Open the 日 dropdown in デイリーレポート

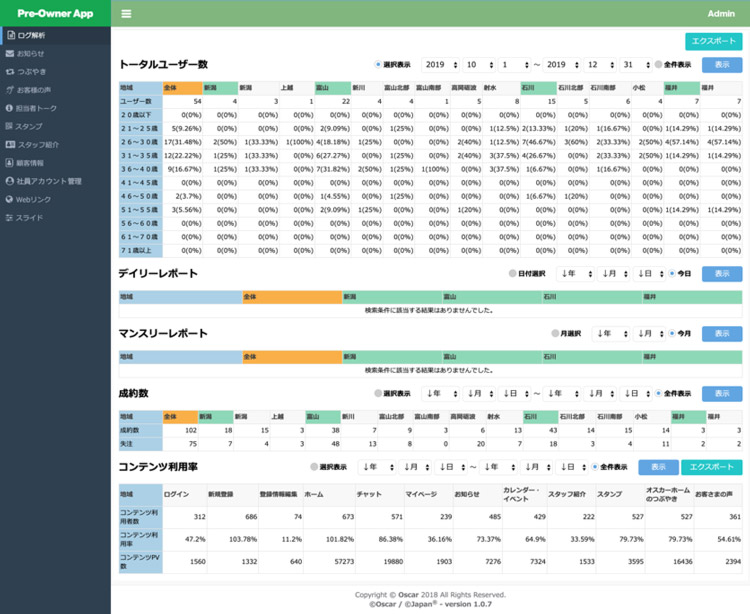point(650,274)
